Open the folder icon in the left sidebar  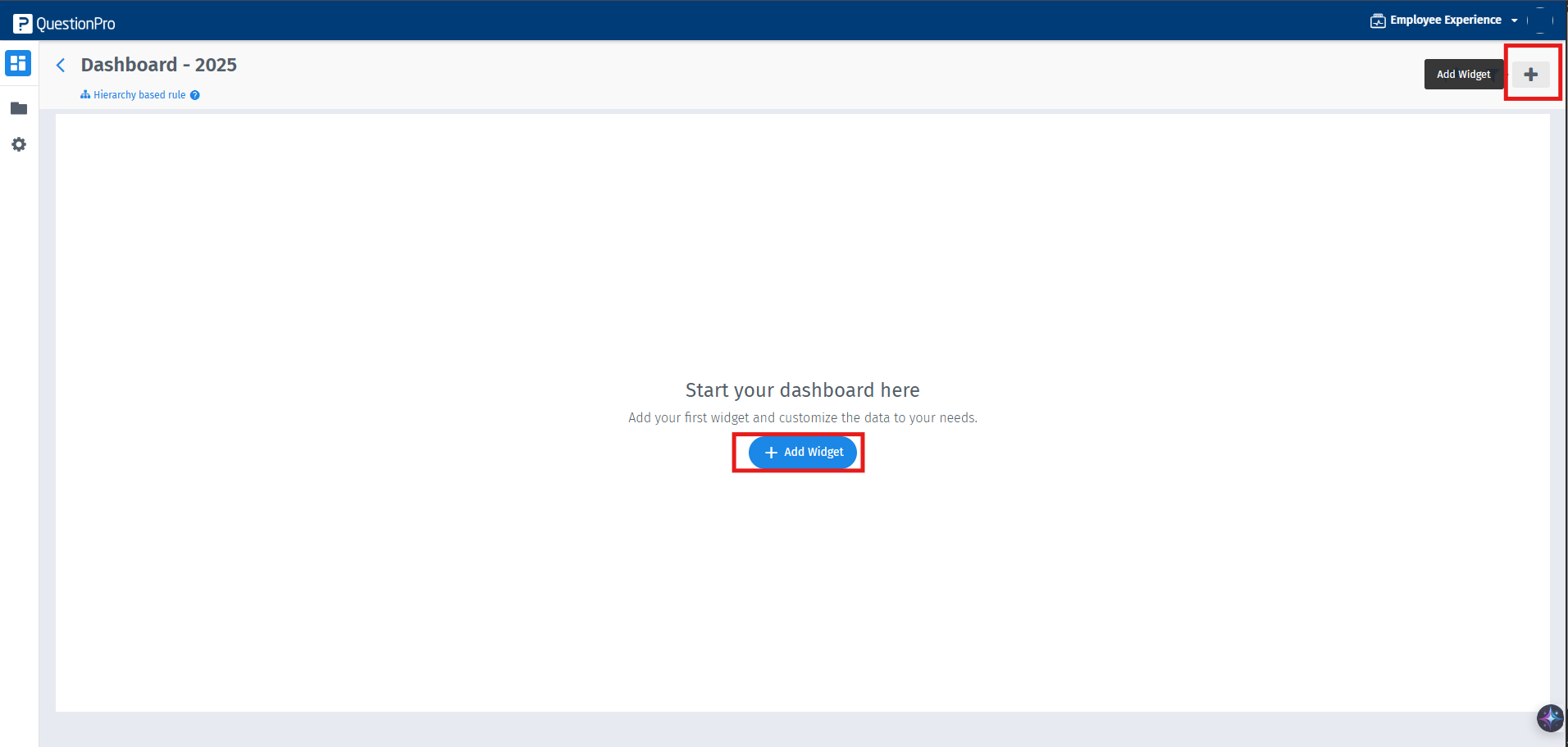coord(18,108)
